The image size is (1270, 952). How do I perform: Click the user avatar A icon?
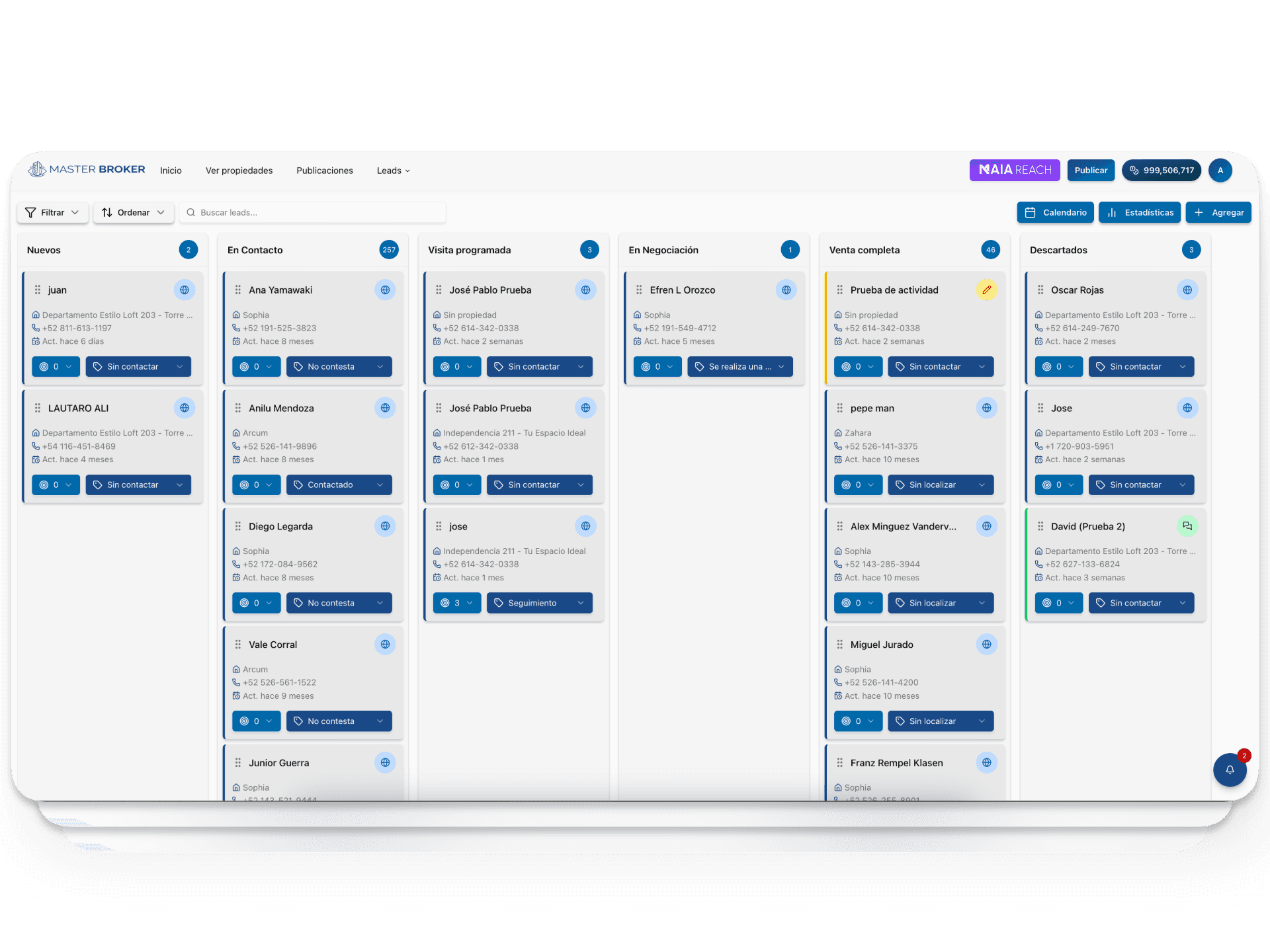1220,170
